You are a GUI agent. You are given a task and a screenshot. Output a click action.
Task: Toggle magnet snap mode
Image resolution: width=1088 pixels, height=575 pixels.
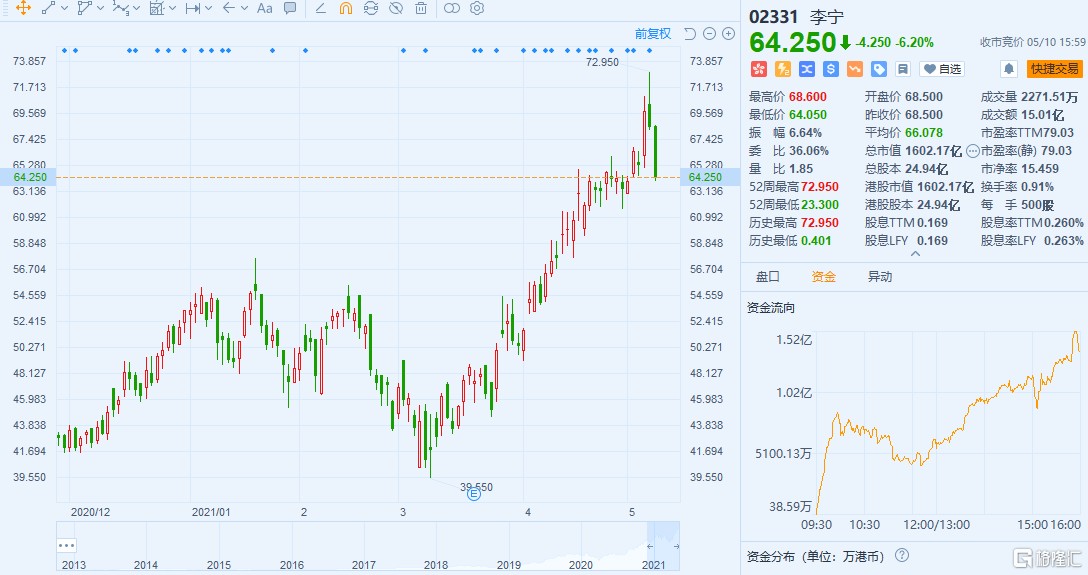click(346, 8)
